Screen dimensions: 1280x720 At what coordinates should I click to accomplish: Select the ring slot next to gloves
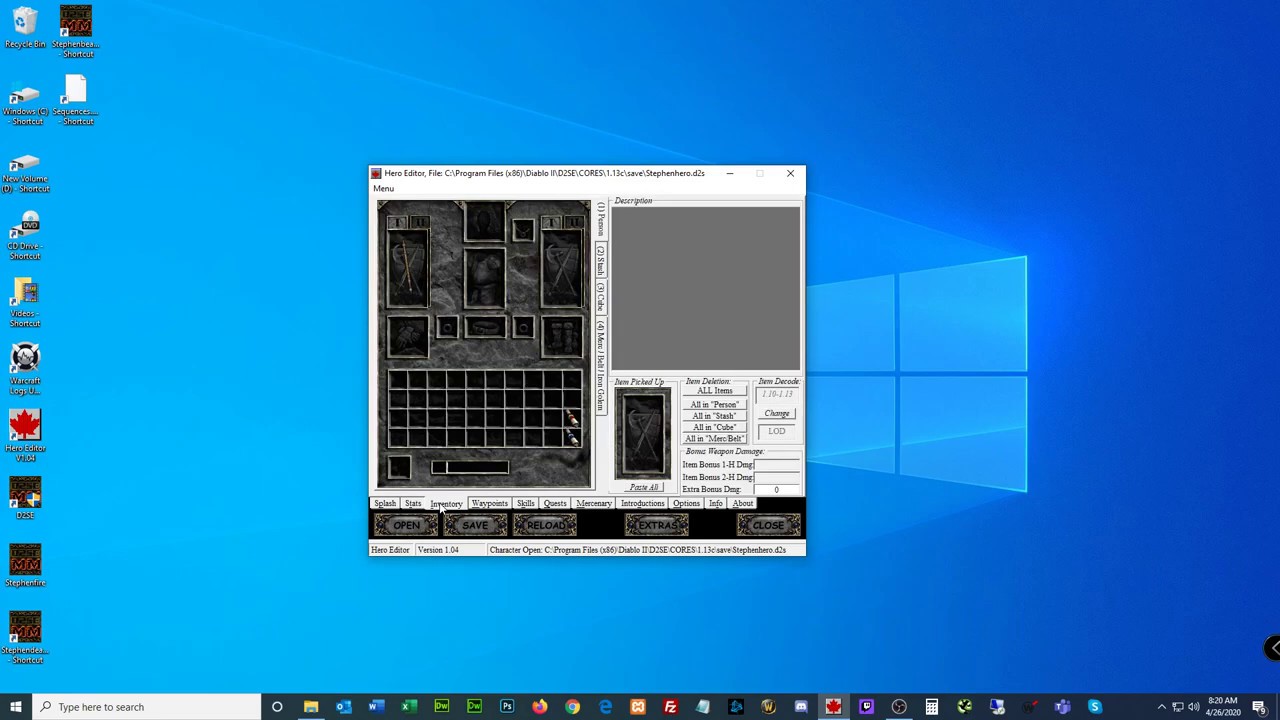446,328
